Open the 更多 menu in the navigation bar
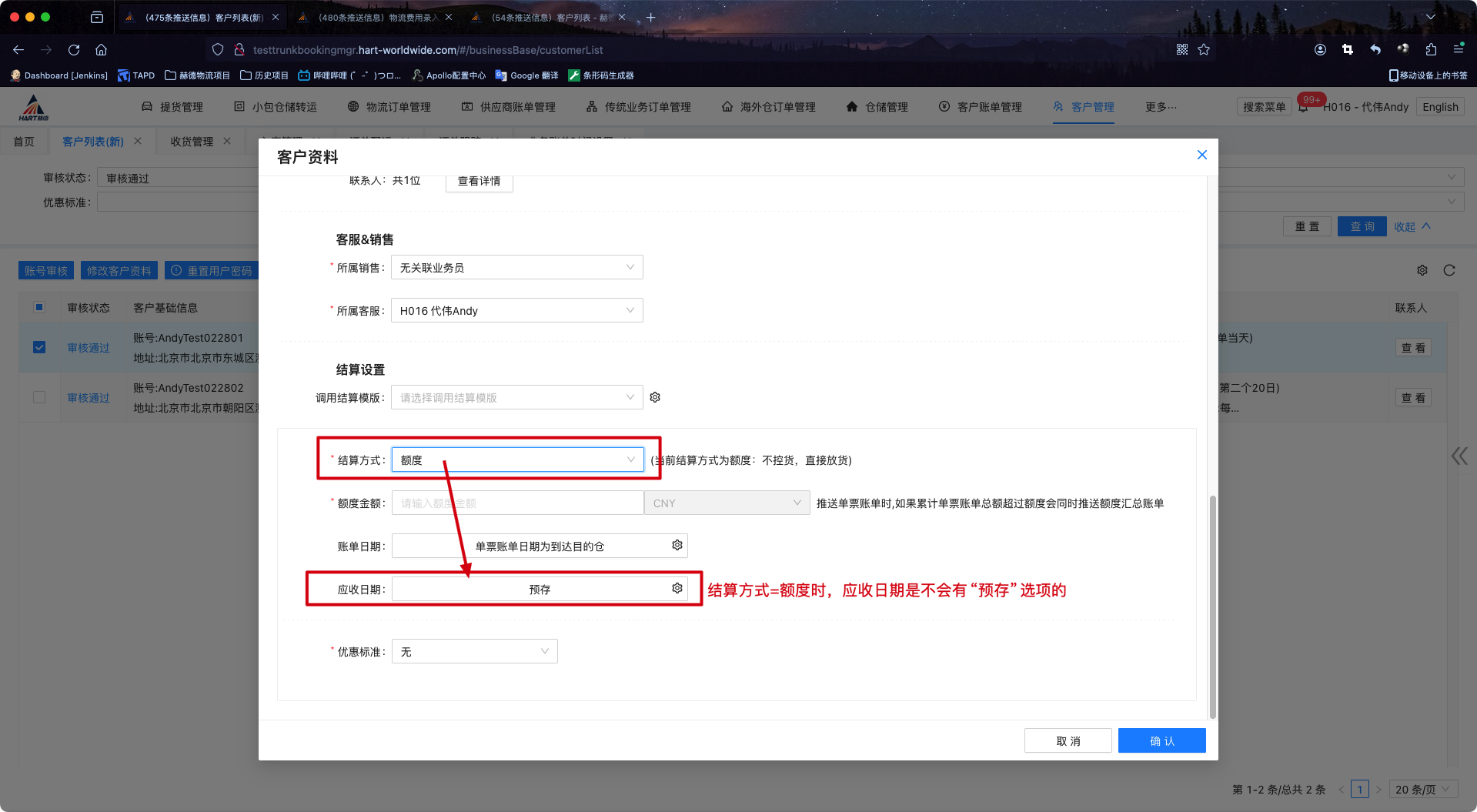The width and height of the screenshot is (1477, 812). coord(1161,106)
